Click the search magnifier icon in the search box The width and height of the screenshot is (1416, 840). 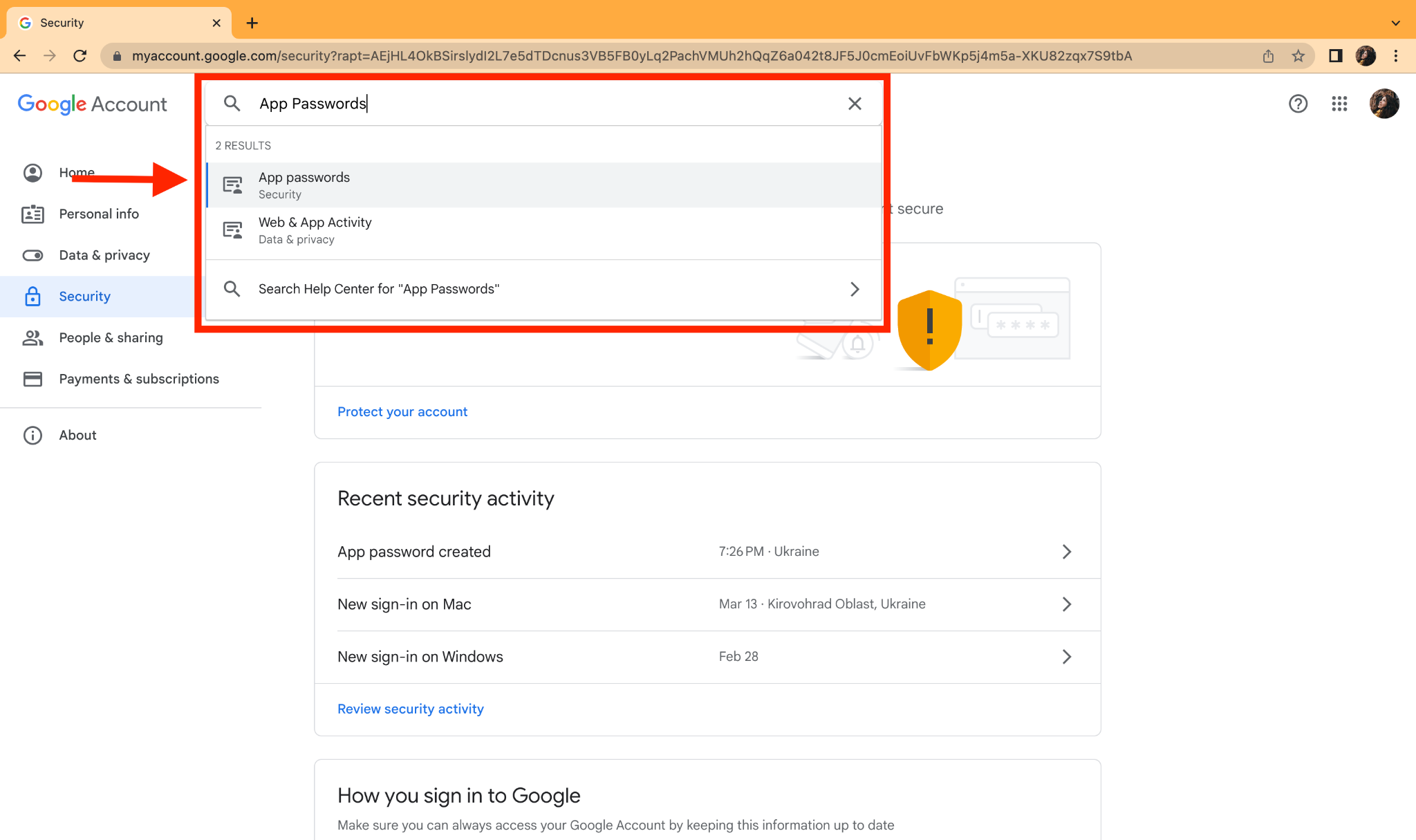point(232,104)
